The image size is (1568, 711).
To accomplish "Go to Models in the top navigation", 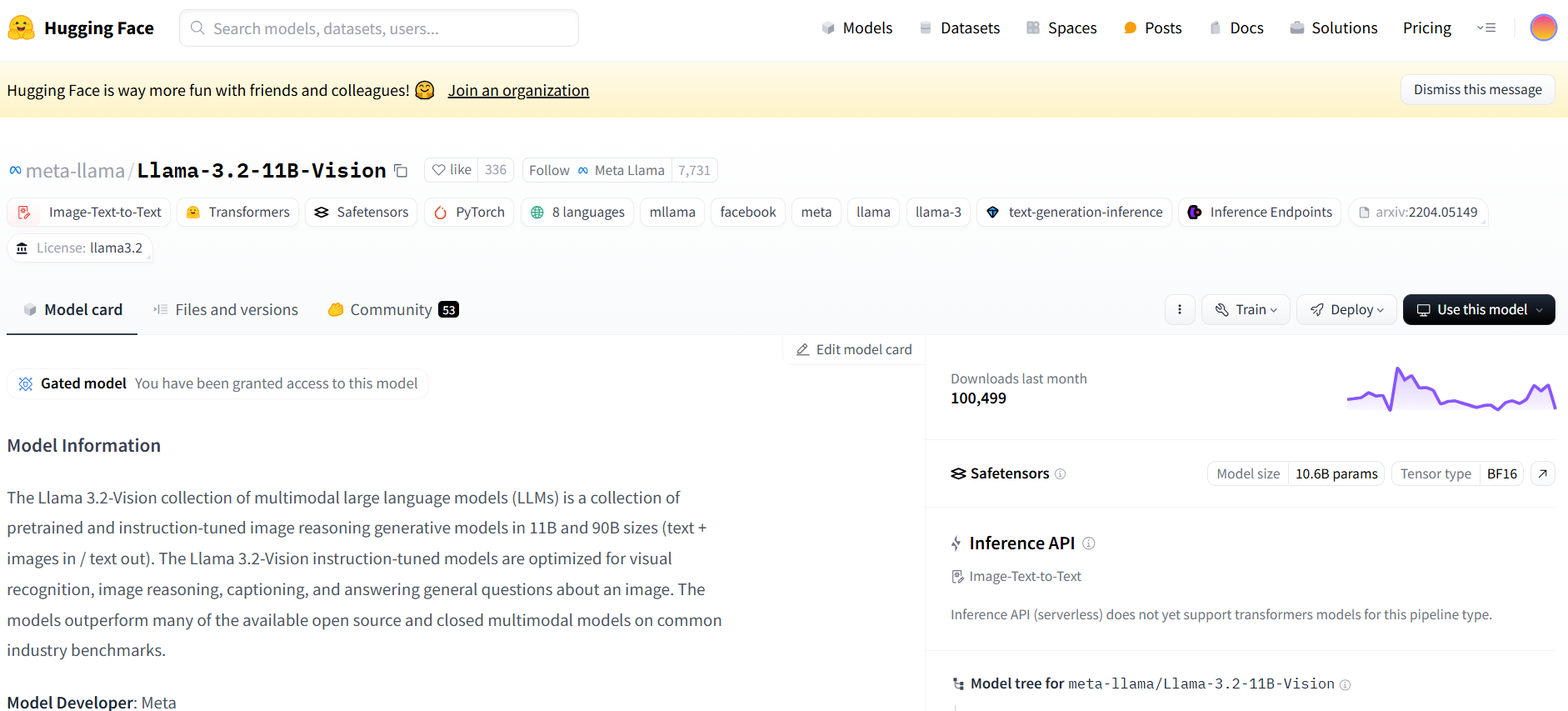I will tap(856, 28).
